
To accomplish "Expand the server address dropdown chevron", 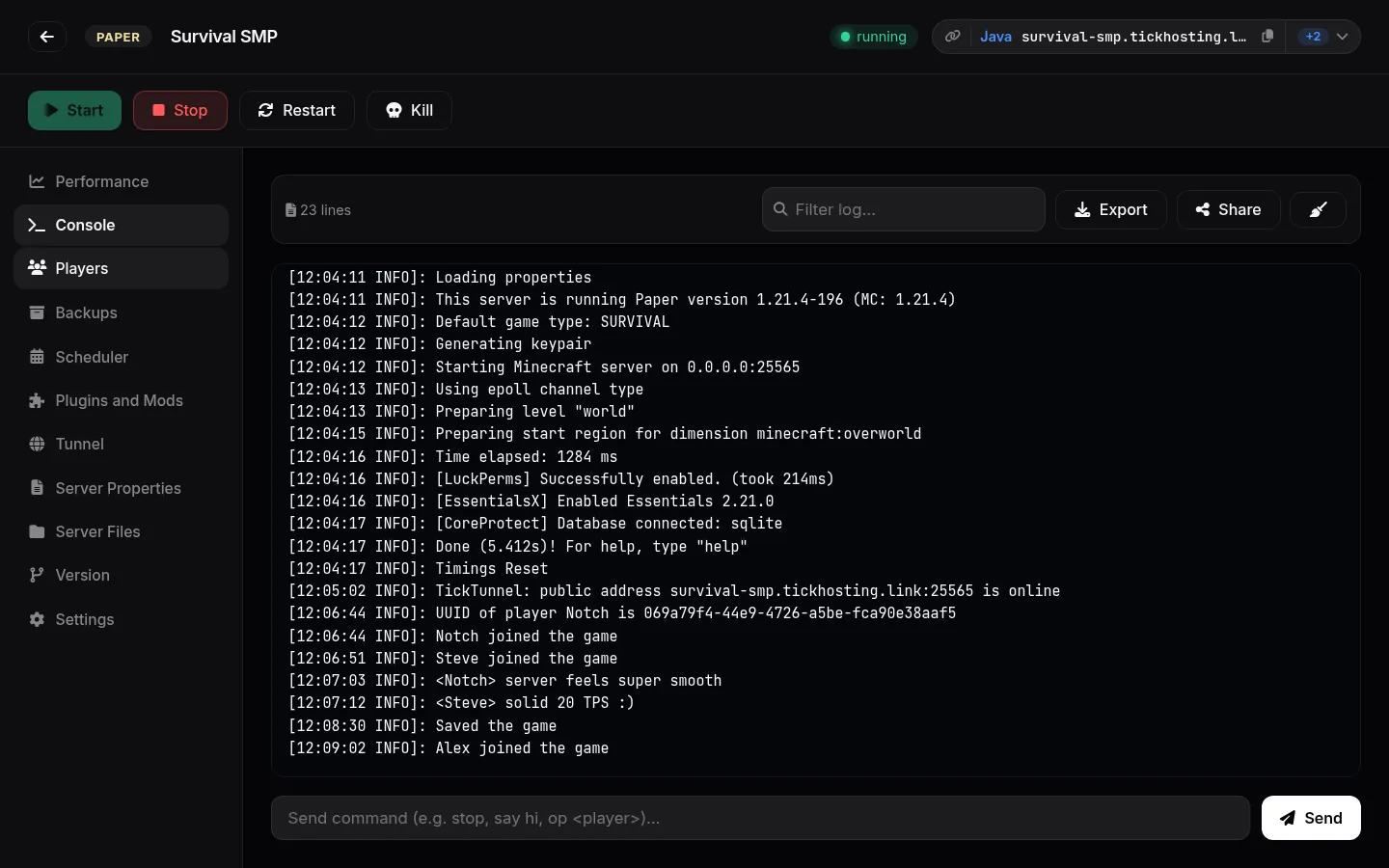I will [x=1342, y=37].
